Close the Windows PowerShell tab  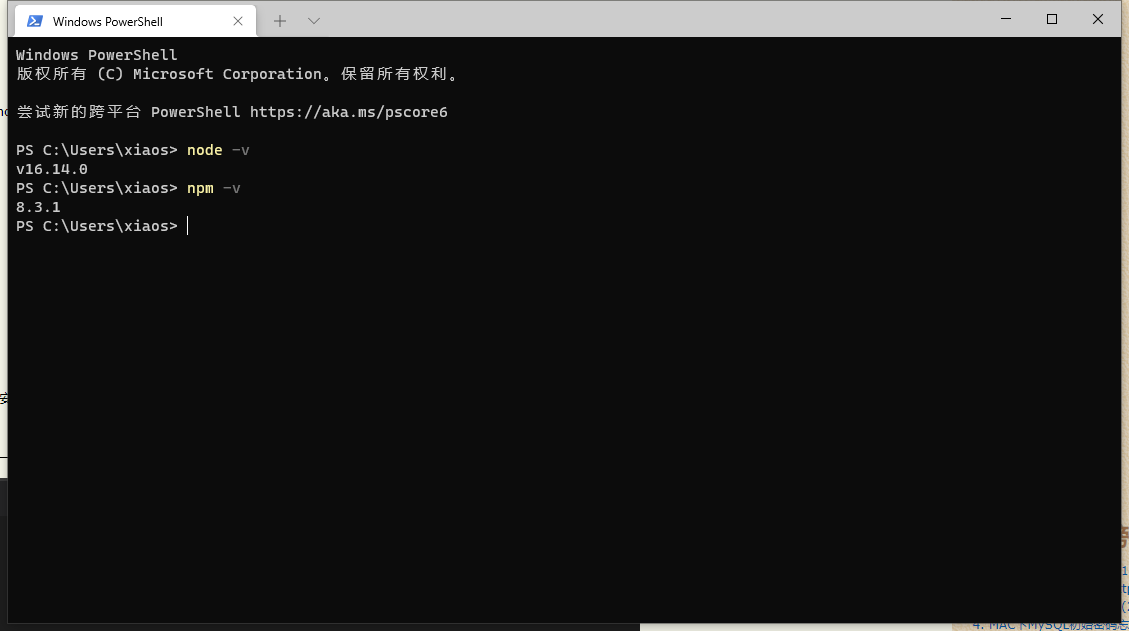click(238, 21)
